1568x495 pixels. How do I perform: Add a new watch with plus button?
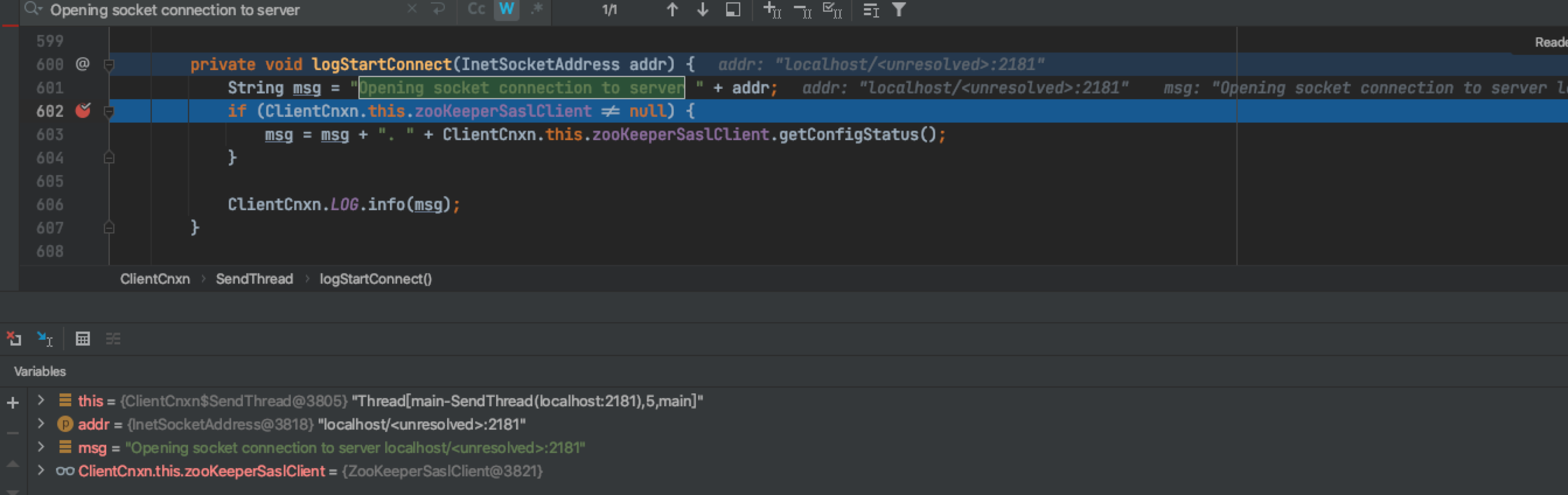[13, 402]
